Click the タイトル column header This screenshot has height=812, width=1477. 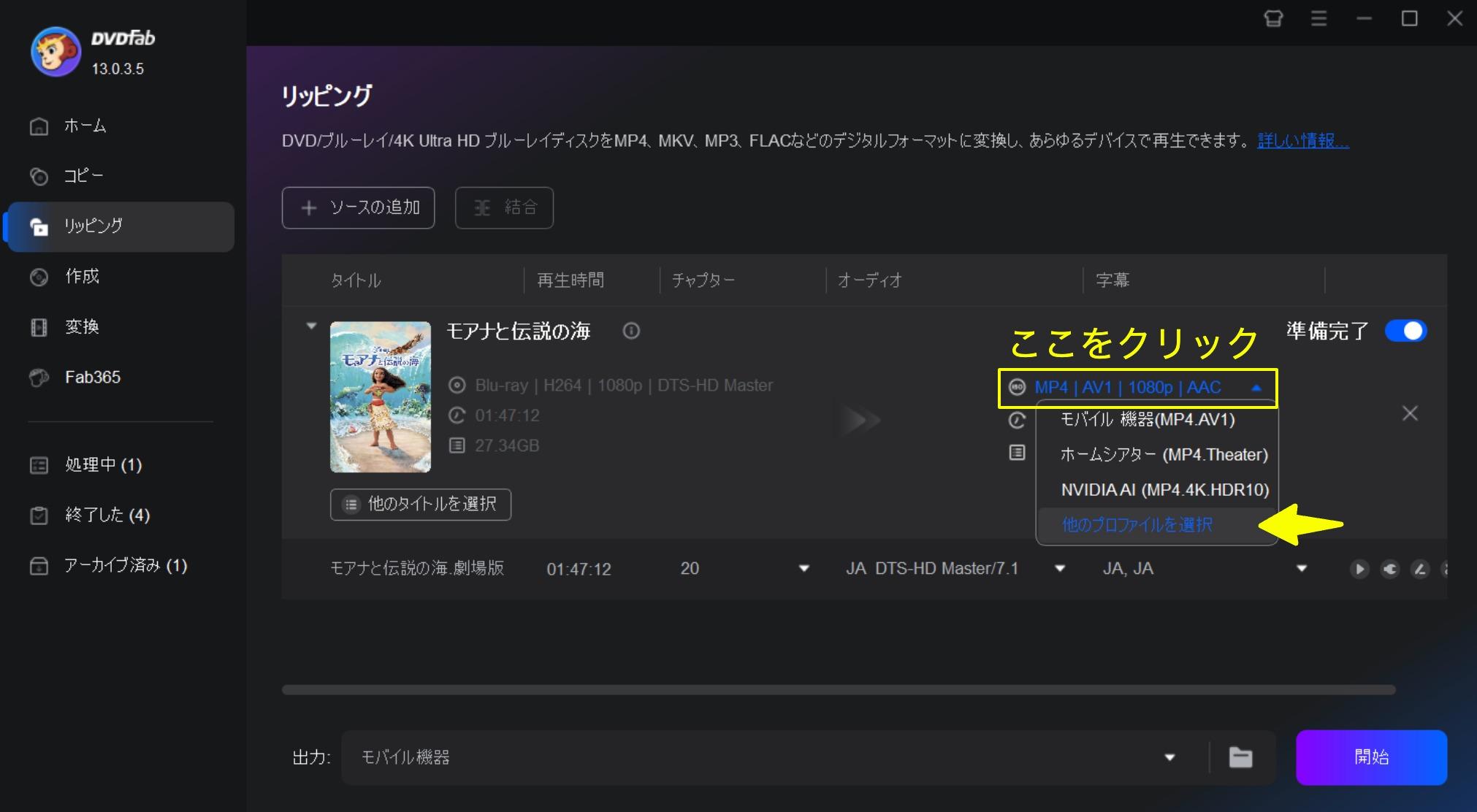coord(356,280)
